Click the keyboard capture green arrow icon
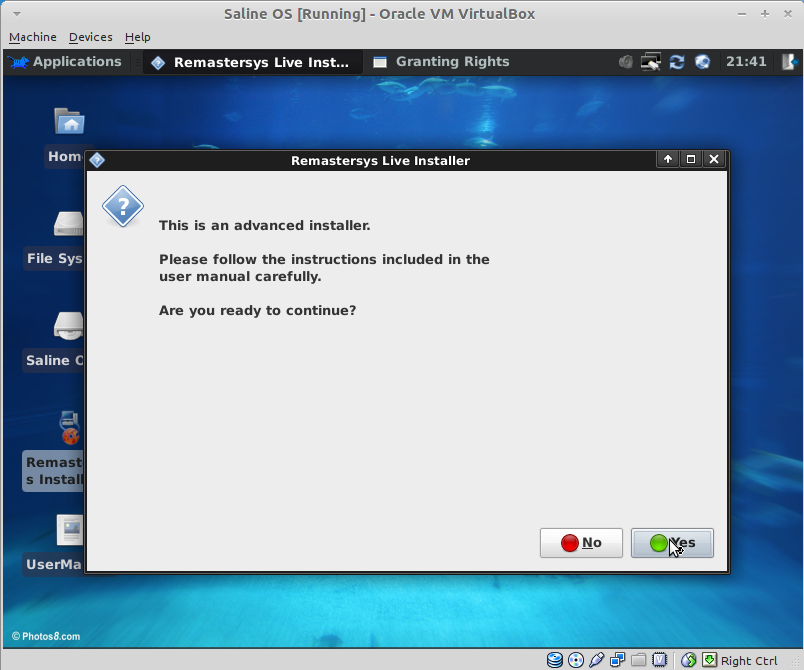The width and height of the screenshot is (804, 670). [709, 660]
